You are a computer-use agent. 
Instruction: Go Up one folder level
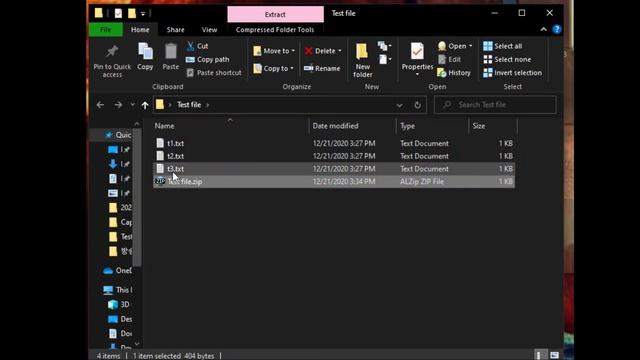point(145,105)
